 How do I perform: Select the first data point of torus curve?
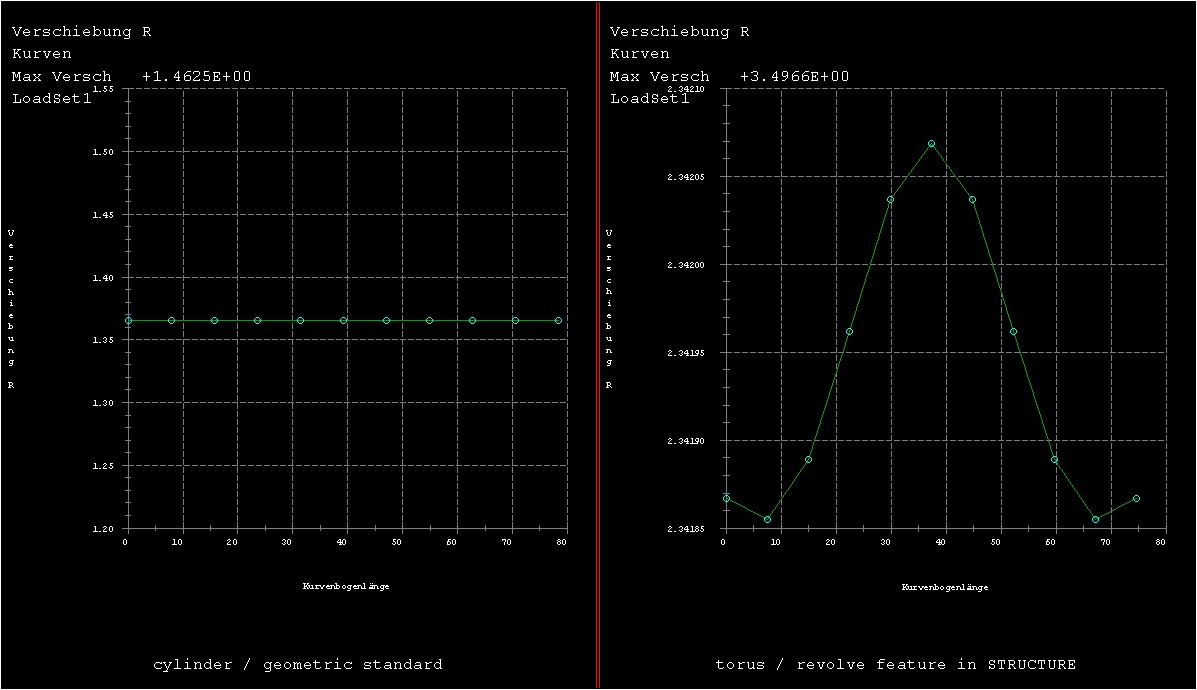(727, 498)
